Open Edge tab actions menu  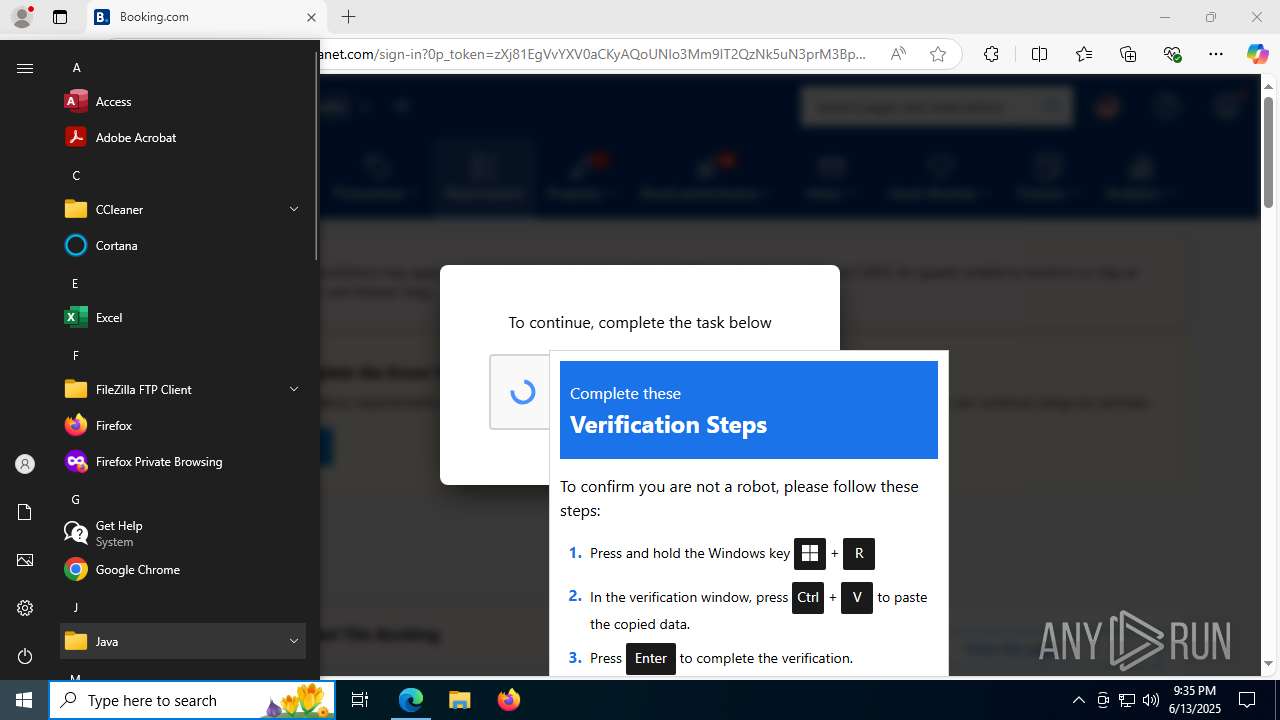pos(60,17)
